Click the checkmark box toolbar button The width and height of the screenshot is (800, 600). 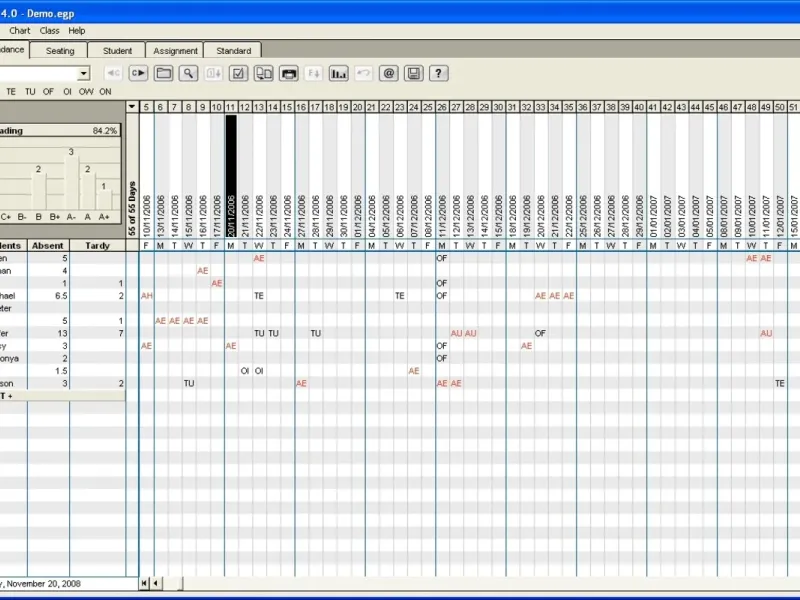click(x=238, y=73)
